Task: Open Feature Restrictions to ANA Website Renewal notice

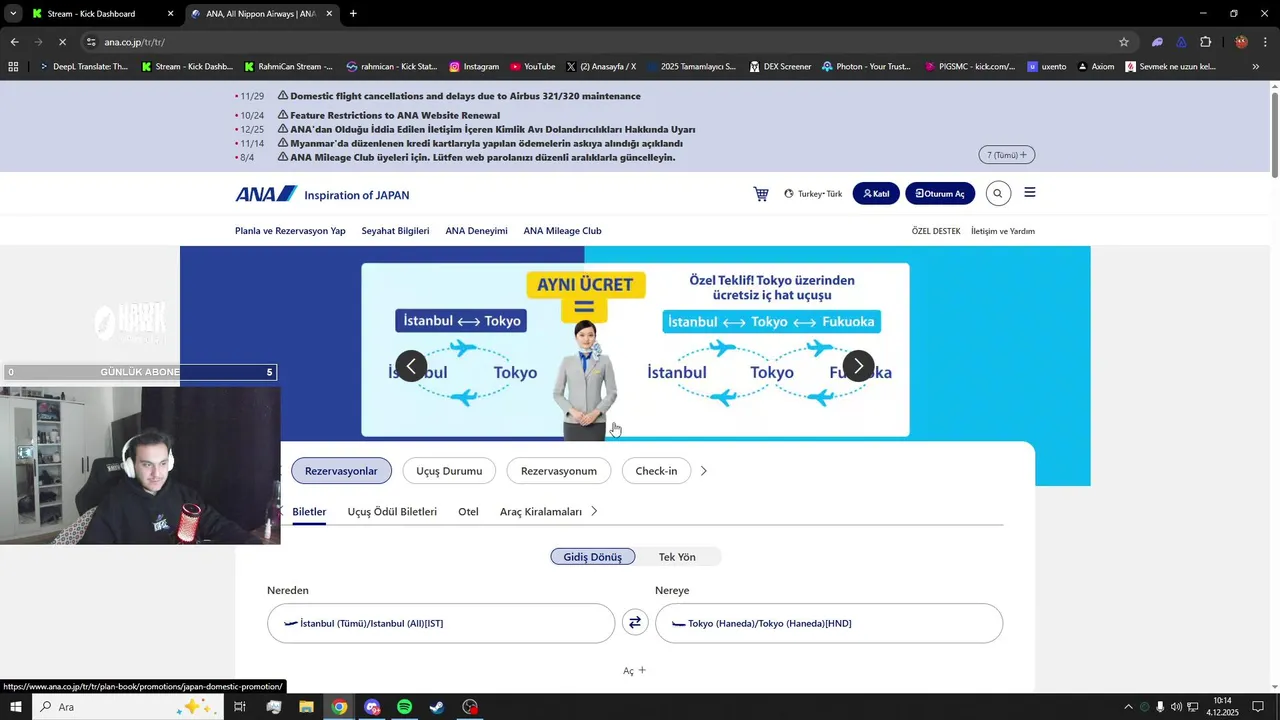Action: click(x=395, y=115)
